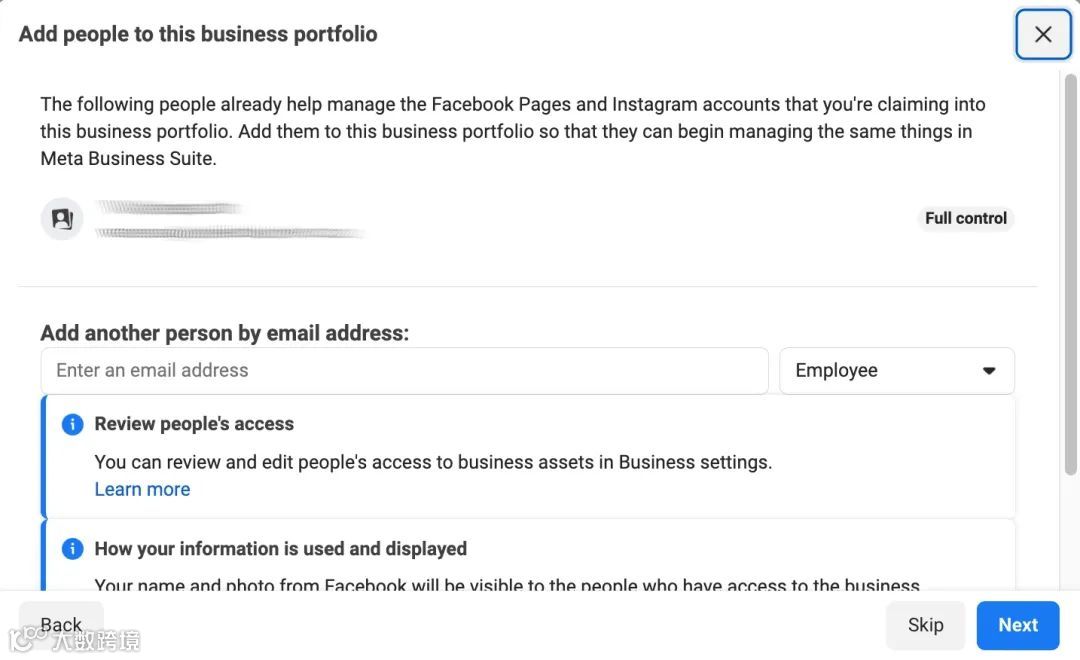Close the Add people dialog
Viewport: 1080px width, 660px height.
point(1043,35)
